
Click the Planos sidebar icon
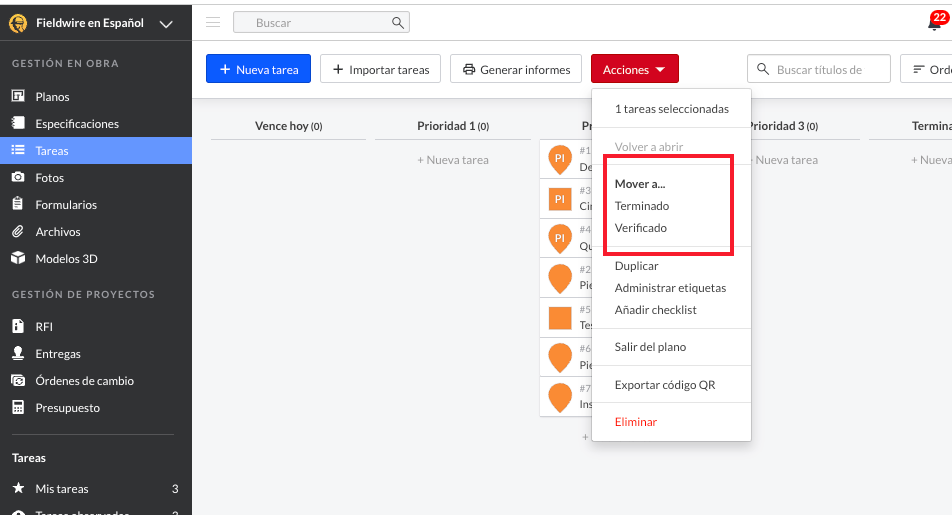18,96
